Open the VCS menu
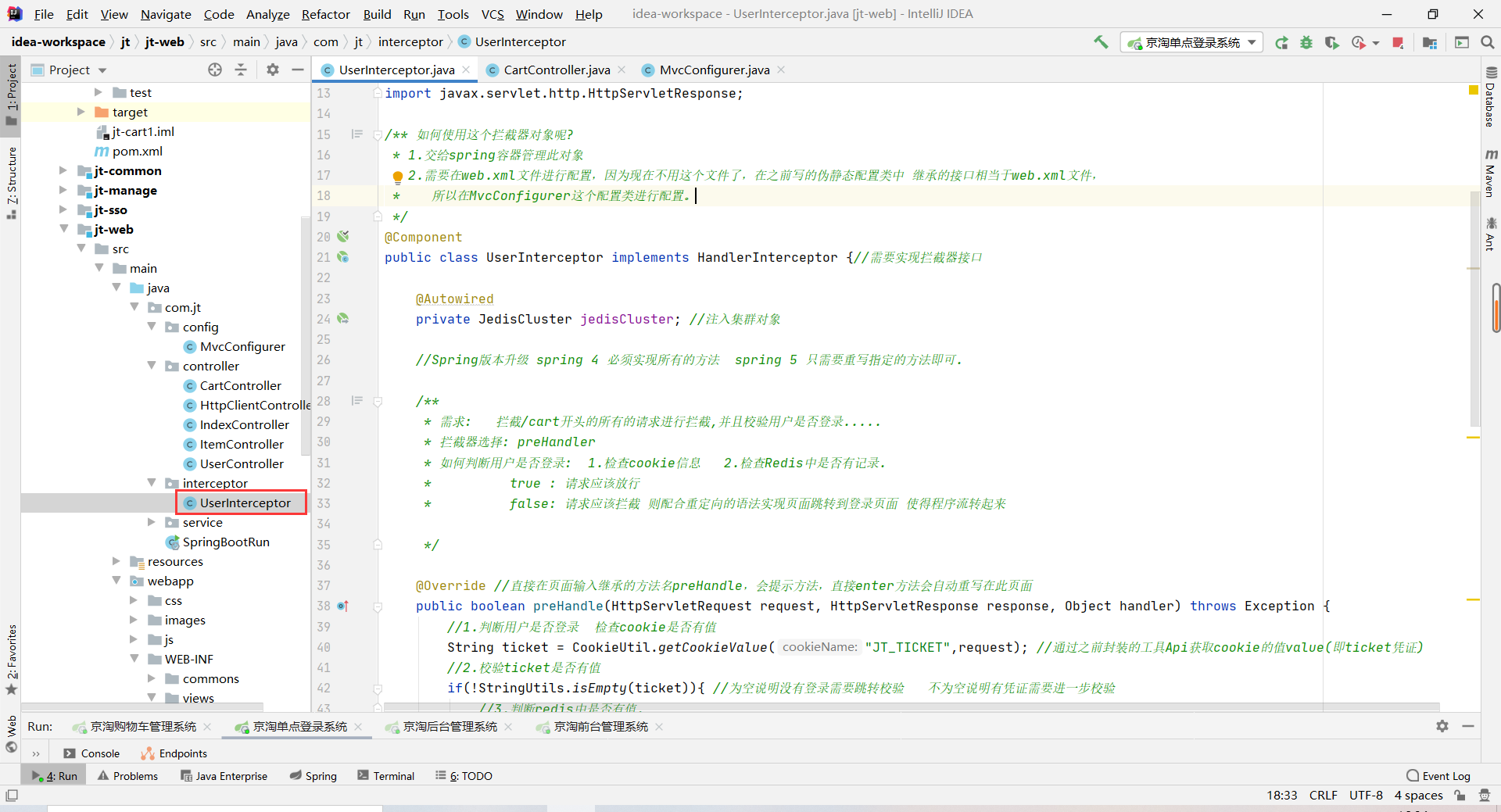 pyautogui.click(x=493, y=14)
